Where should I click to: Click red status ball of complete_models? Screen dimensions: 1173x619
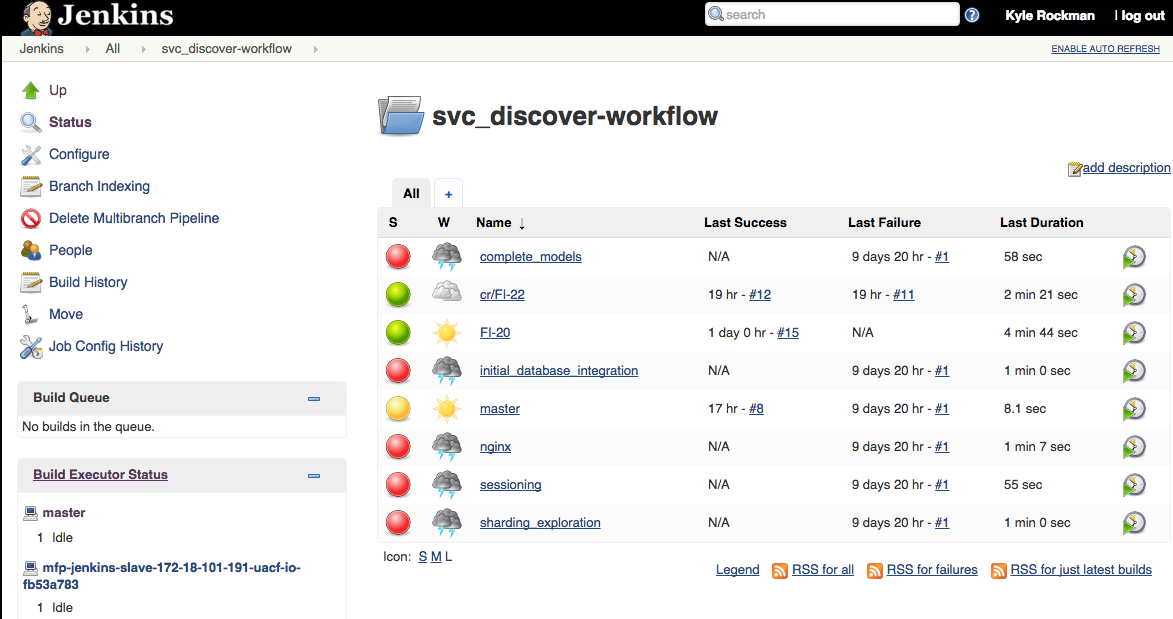tap(398, 257)
